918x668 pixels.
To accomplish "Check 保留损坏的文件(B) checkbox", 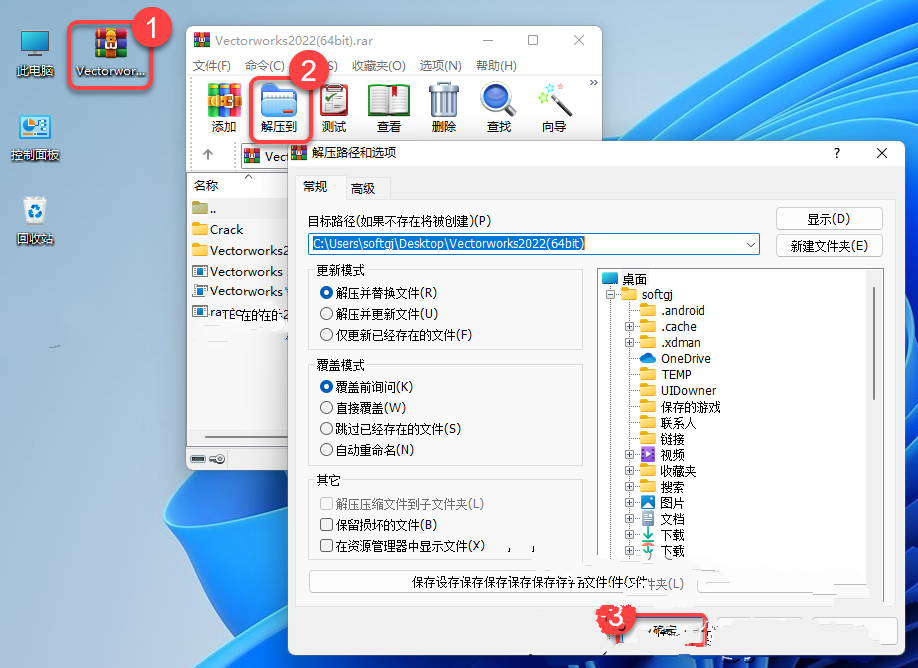I will click(x=326, y=525).
